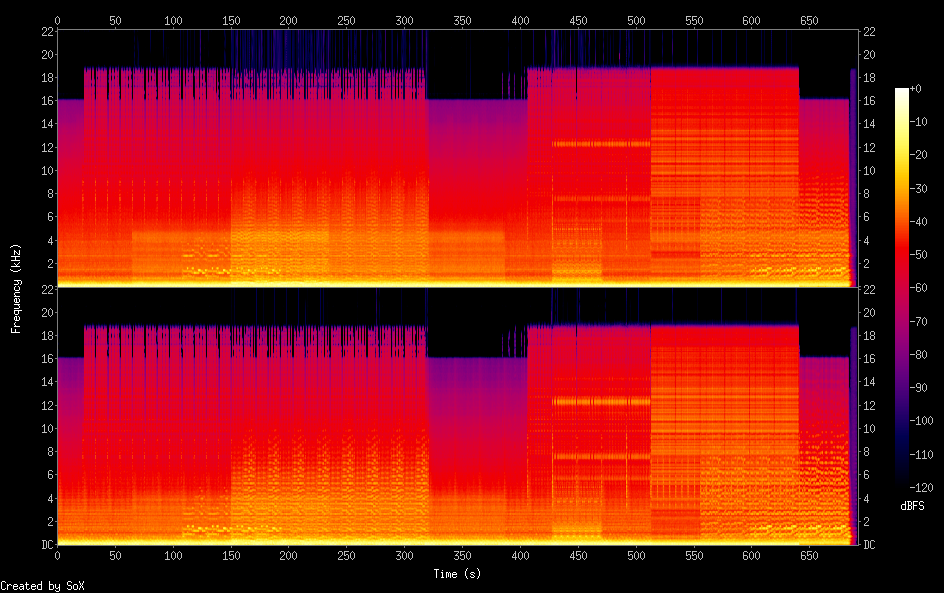The image size is (944, 593).
Task: Click the "Created by SoX" caption
Action: pyautogui.click(x=42, y=586)
